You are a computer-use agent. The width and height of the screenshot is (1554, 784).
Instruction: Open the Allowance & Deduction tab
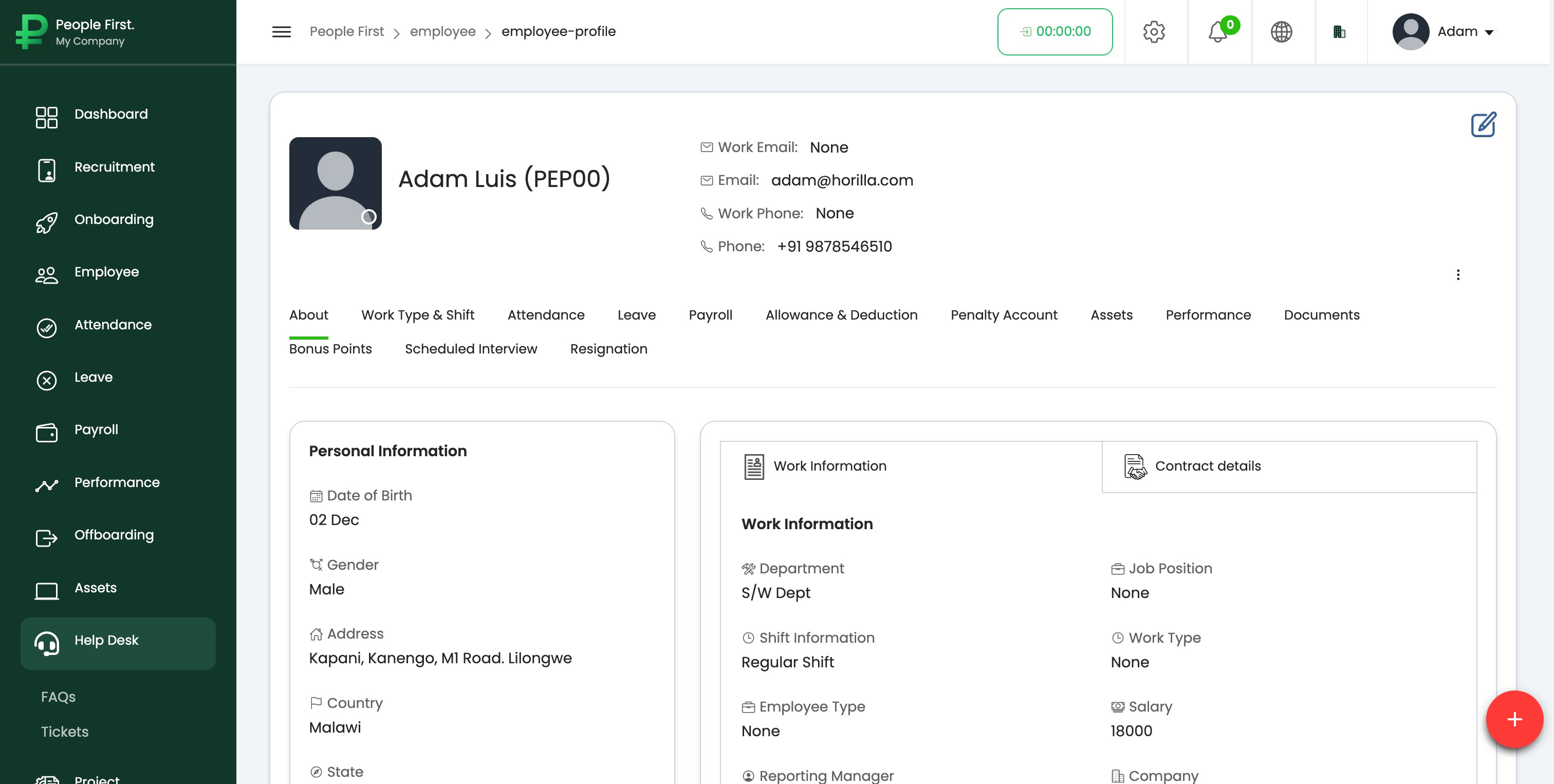(x=841, y=315)
